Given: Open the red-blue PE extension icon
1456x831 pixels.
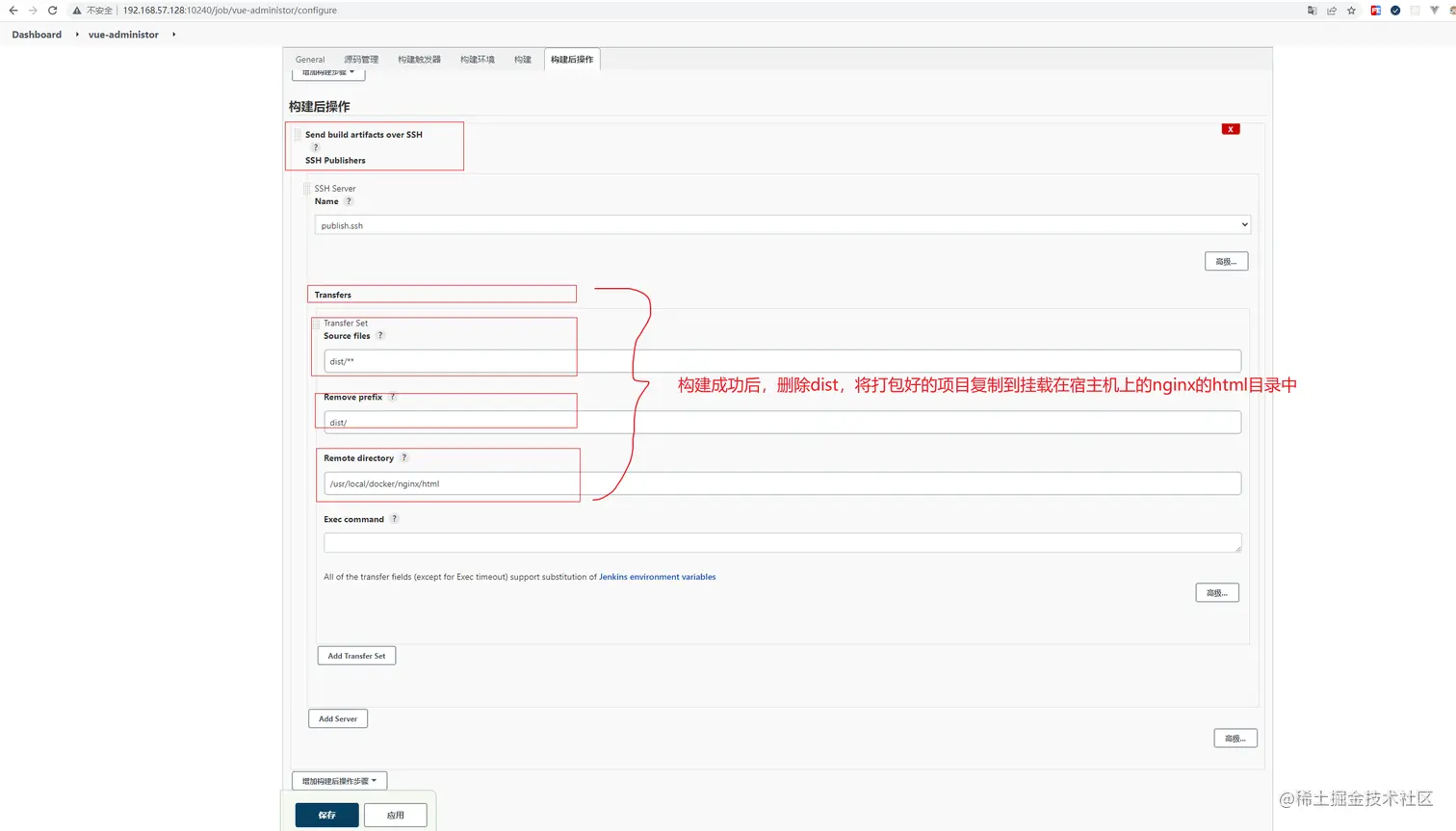Looking at the screenshot, I should [x=1375, y=11].
